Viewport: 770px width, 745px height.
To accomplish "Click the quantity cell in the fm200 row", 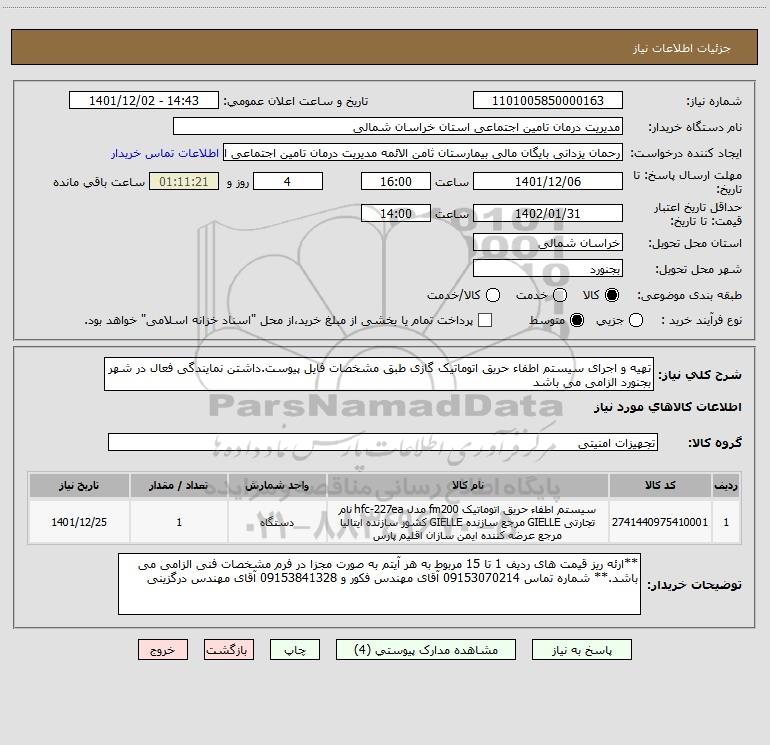I will 179,522.
